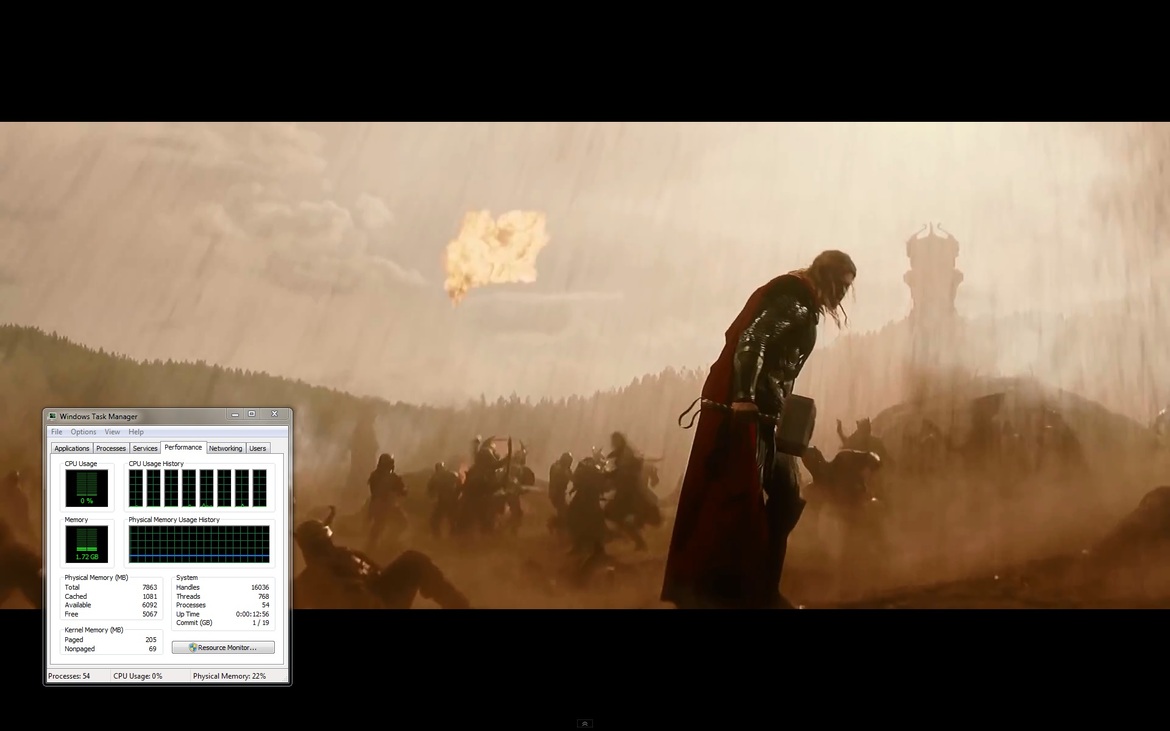Click the Threads count 768
The height and width of the screenshot is (731, 1170).
(x=263, y=597)
